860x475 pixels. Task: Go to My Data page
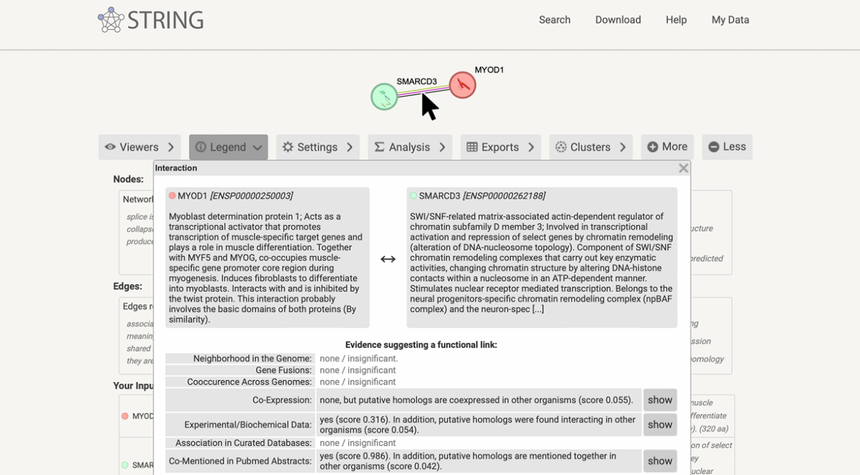point(730,20)
